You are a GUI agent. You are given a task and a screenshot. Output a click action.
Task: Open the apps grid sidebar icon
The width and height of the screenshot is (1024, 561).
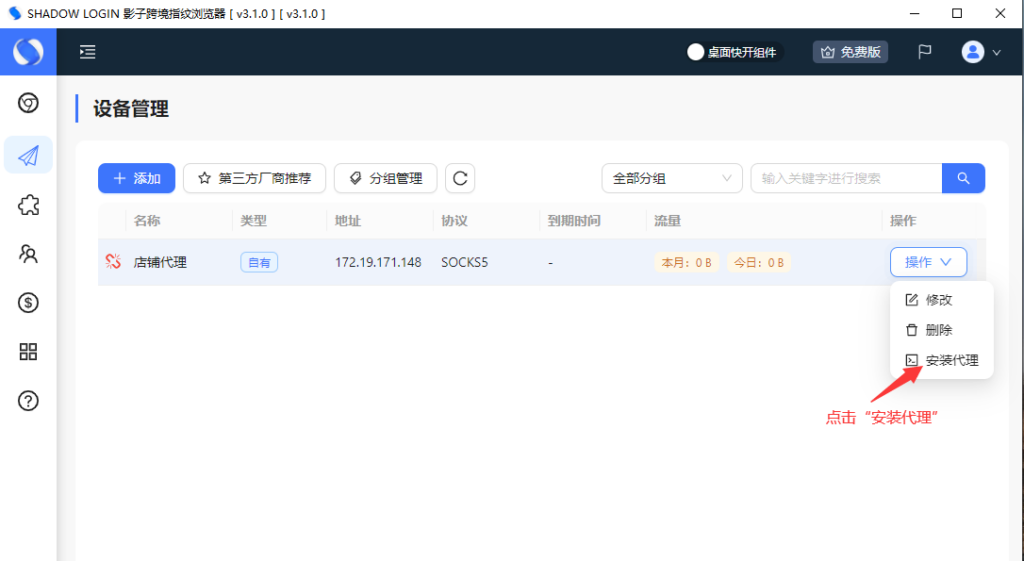point(28,352)
